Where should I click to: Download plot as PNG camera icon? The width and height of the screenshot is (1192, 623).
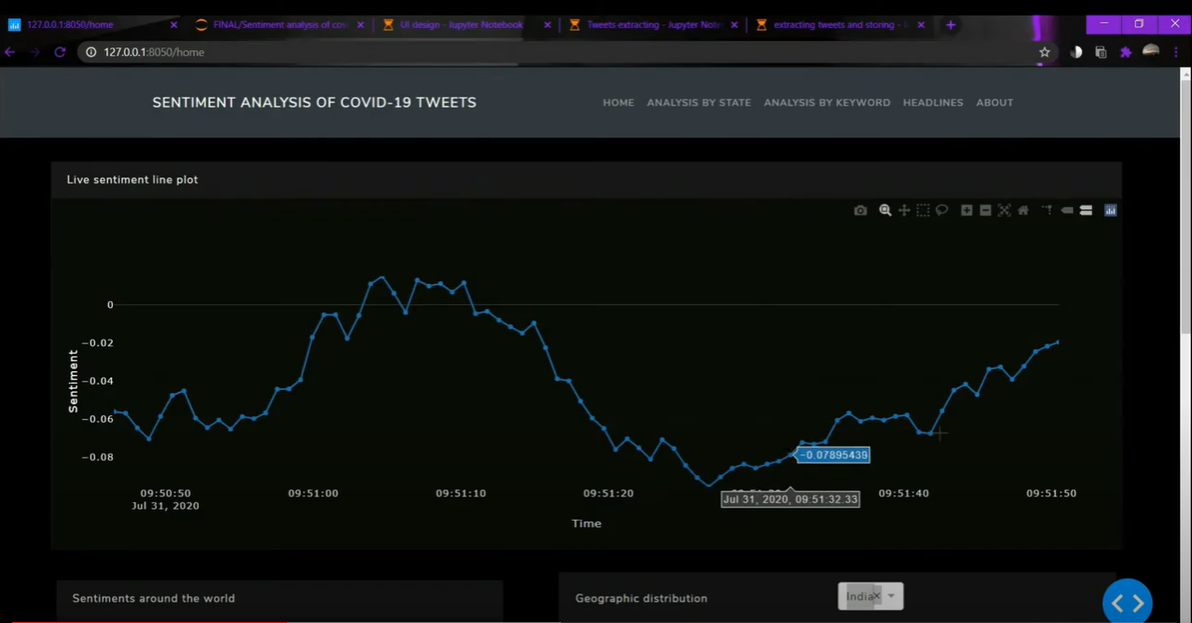coord(861,210)
